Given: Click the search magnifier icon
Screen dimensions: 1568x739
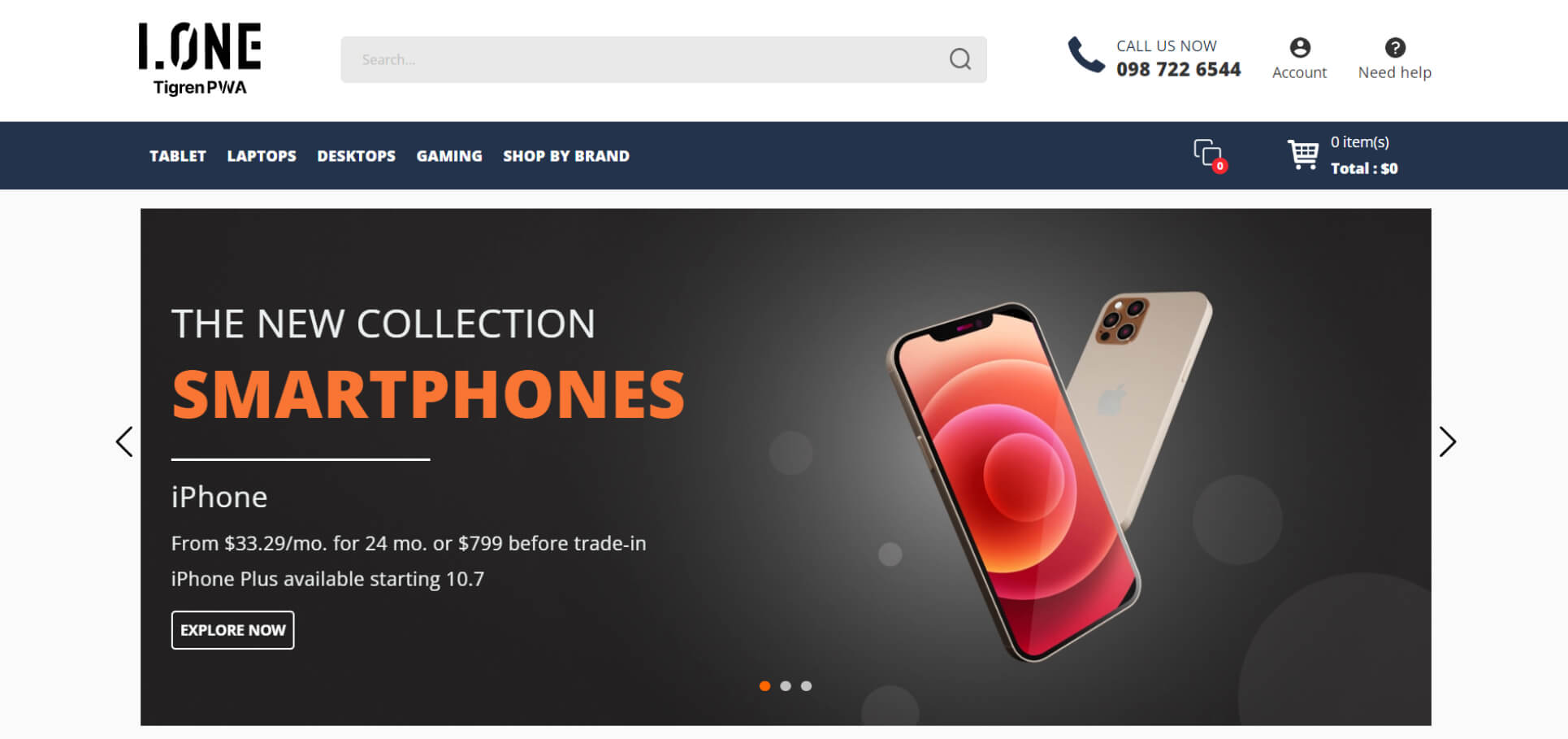Looking at the screenshot, I should 959,59.
